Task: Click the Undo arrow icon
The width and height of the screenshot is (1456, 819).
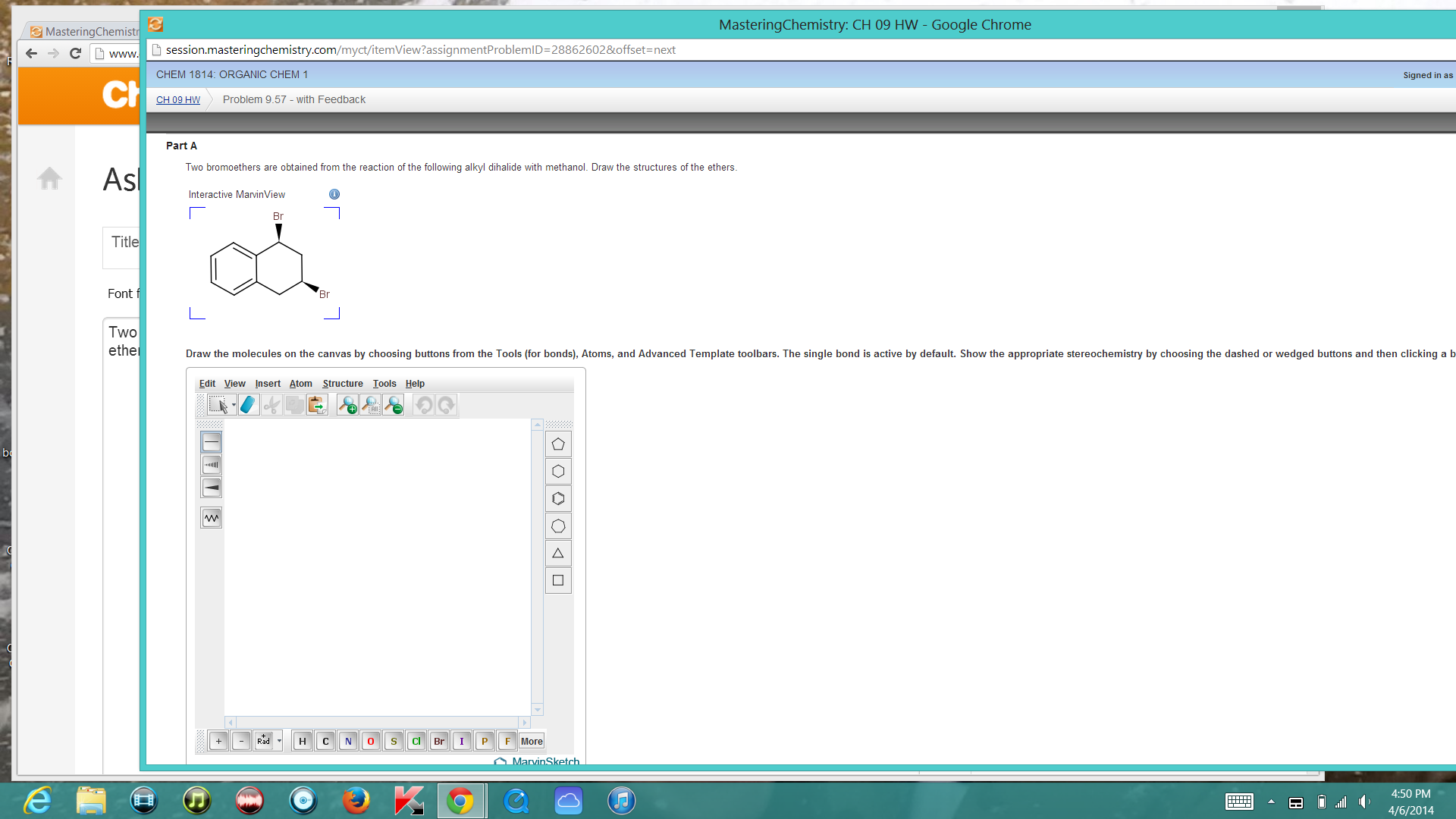Action: 424,406
